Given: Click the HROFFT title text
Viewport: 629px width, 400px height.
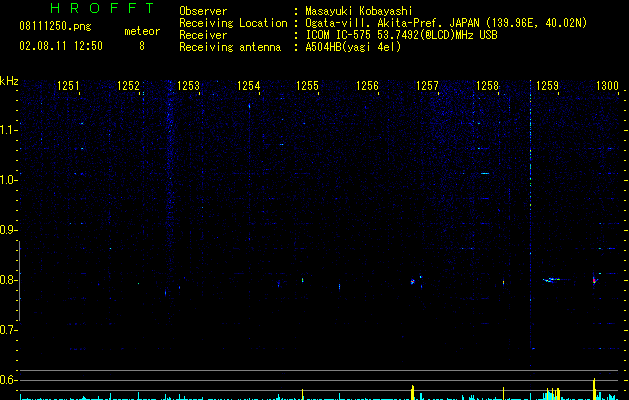Looking at the screenshot, I should pyautogui.click(x=102, y=8).
